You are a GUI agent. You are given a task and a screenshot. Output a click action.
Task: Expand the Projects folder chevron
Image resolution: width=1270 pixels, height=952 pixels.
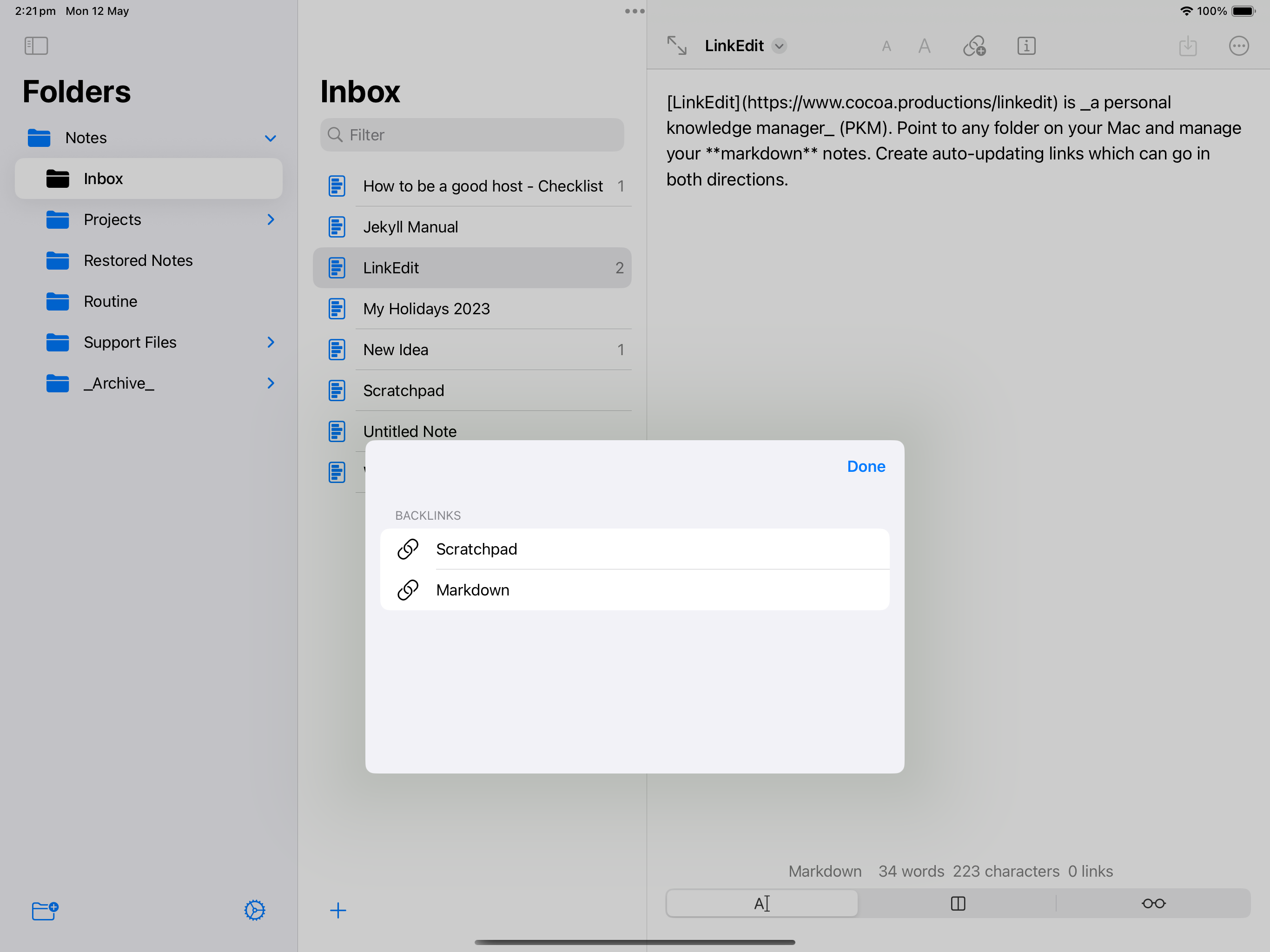tap(271, 219)
